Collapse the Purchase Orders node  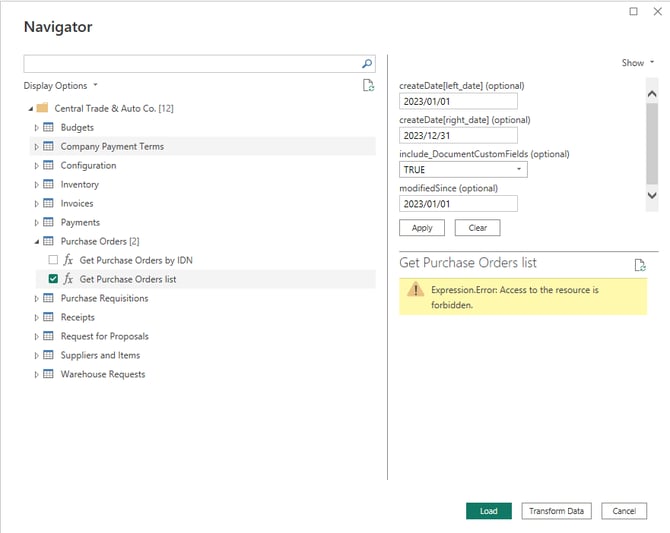(37, 242)
